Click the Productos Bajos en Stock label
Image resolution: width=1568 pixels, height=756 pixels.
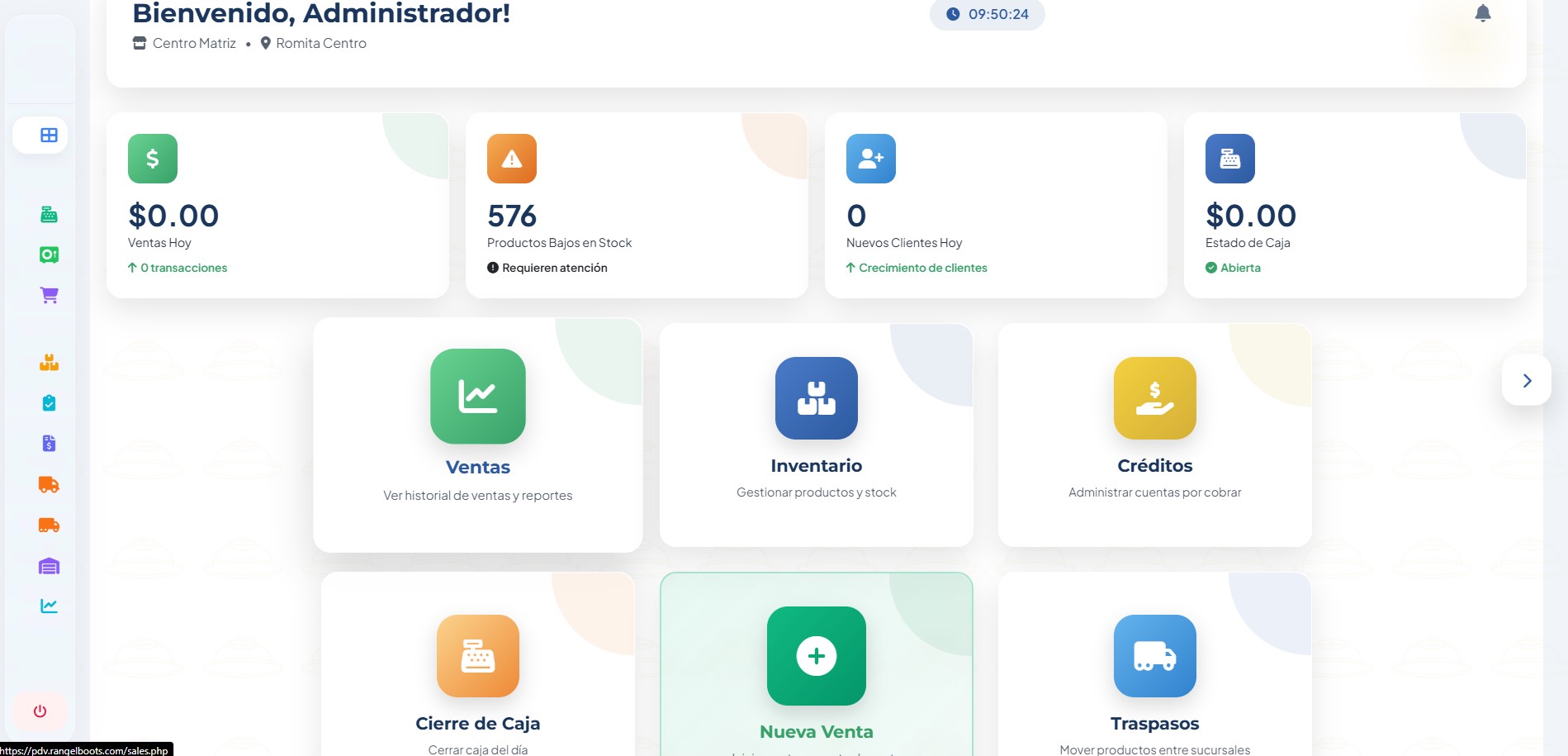click(x=559, y=243)
